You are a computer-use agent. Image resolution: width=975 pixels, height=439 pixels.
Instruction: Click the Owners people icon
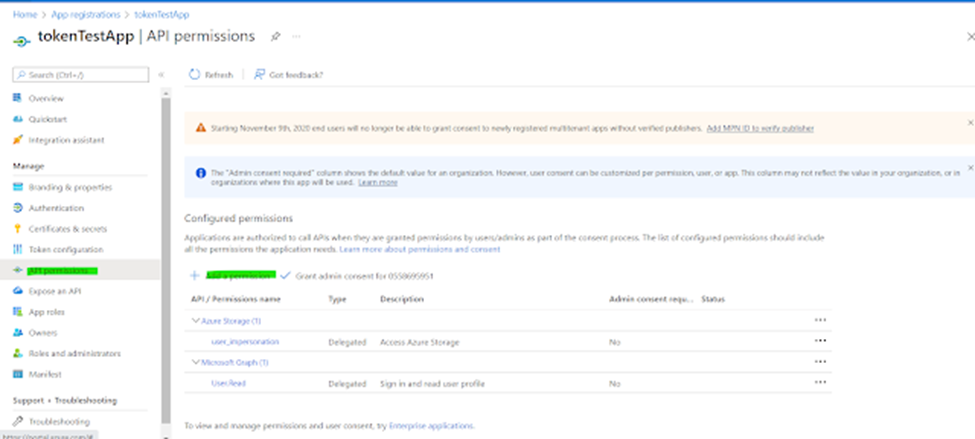[x=17, y=333]
